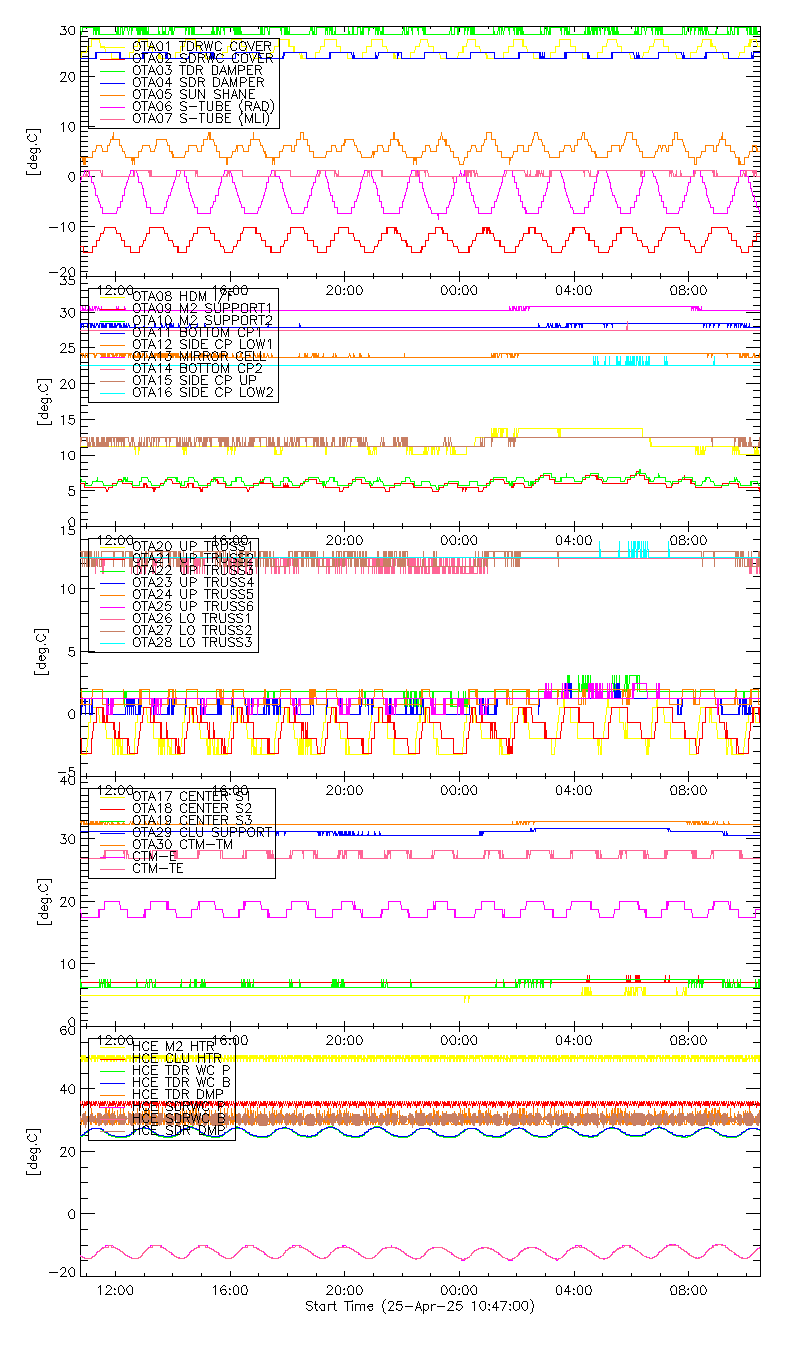Screen dimensions: 800x1350
Task: Click the 'OTA02 SDRWC COVER' legend entry
Action: (203, 58)
